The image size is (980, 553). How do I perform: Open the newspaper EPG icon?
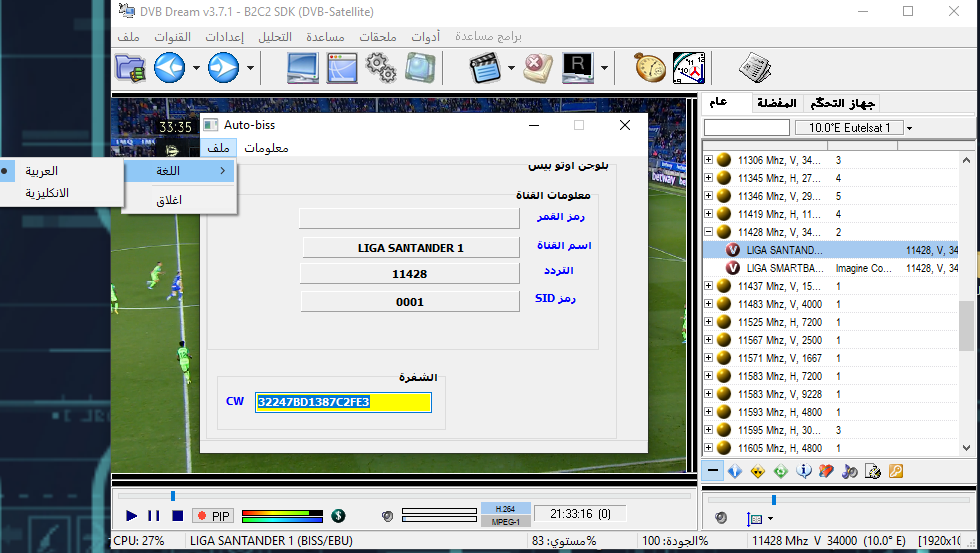[x=755, y=67]
